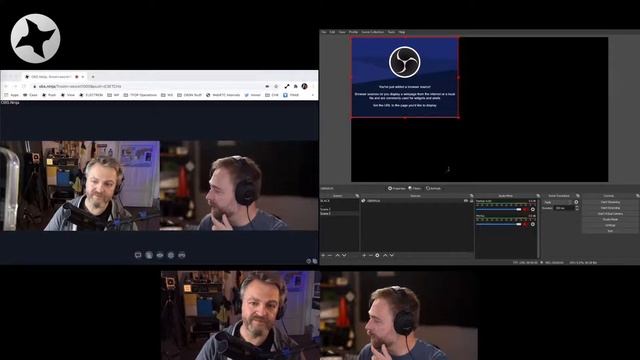Add a new scene with plus icon
Image resolution: width=640 pixels, height=360 pixels.
[x=323, y=256]
